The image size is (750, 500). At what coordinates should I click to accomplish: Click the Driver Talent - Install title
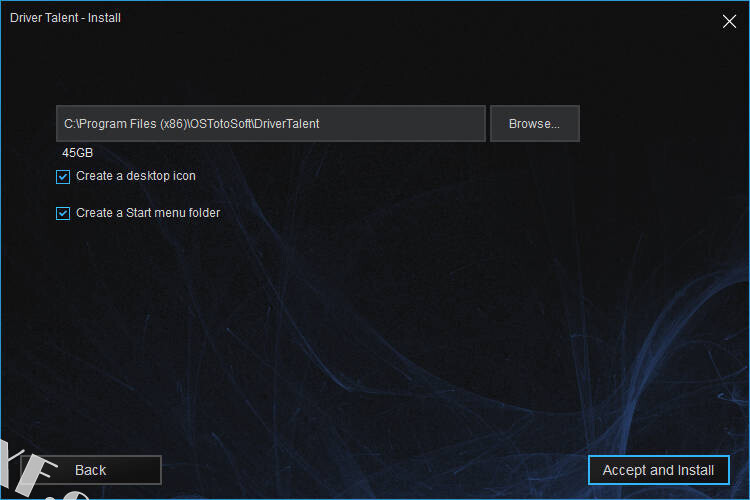coord(65,18)
